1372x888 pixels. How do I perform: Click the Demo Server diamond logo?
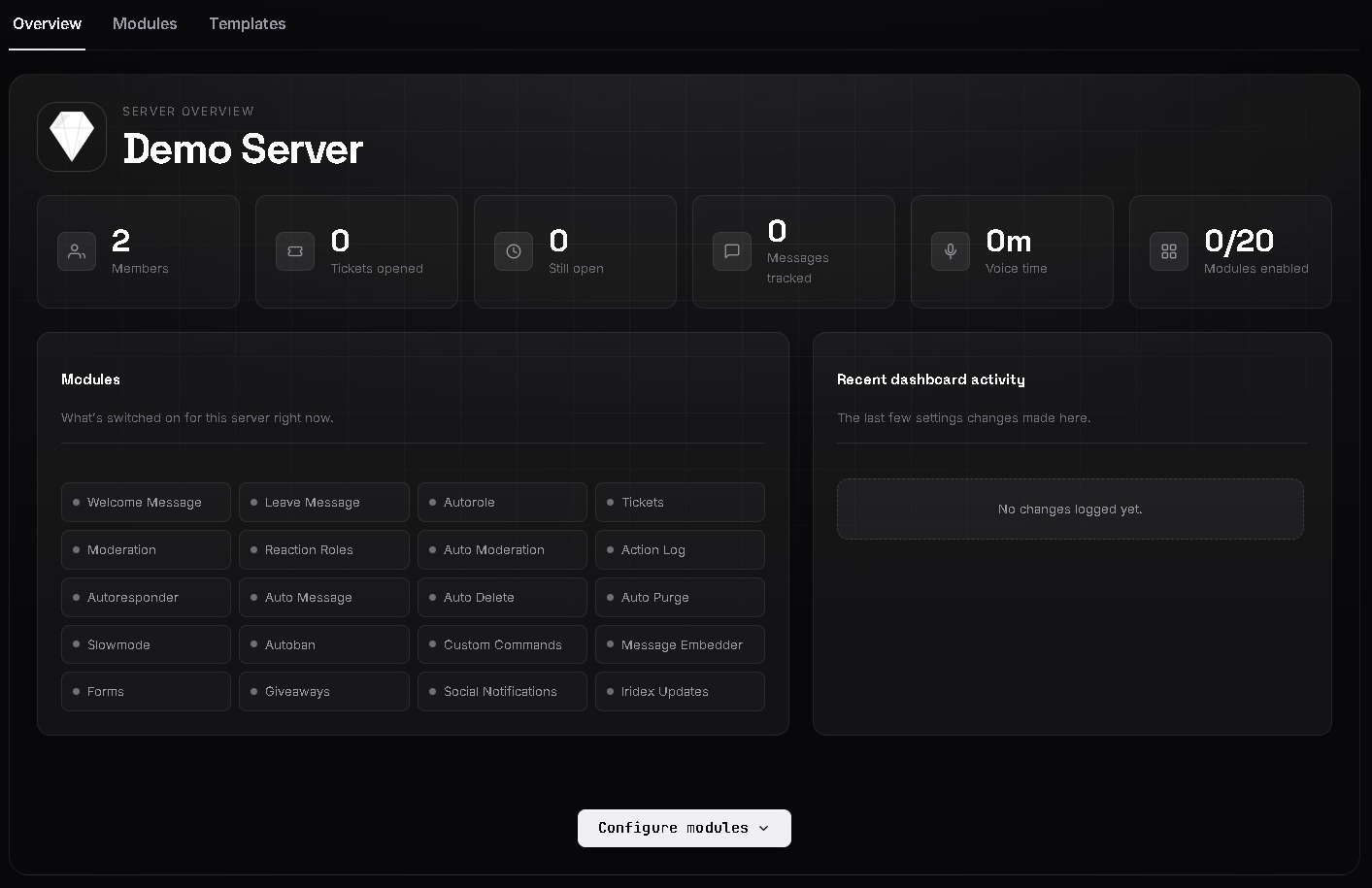click(x=72, y=137)
